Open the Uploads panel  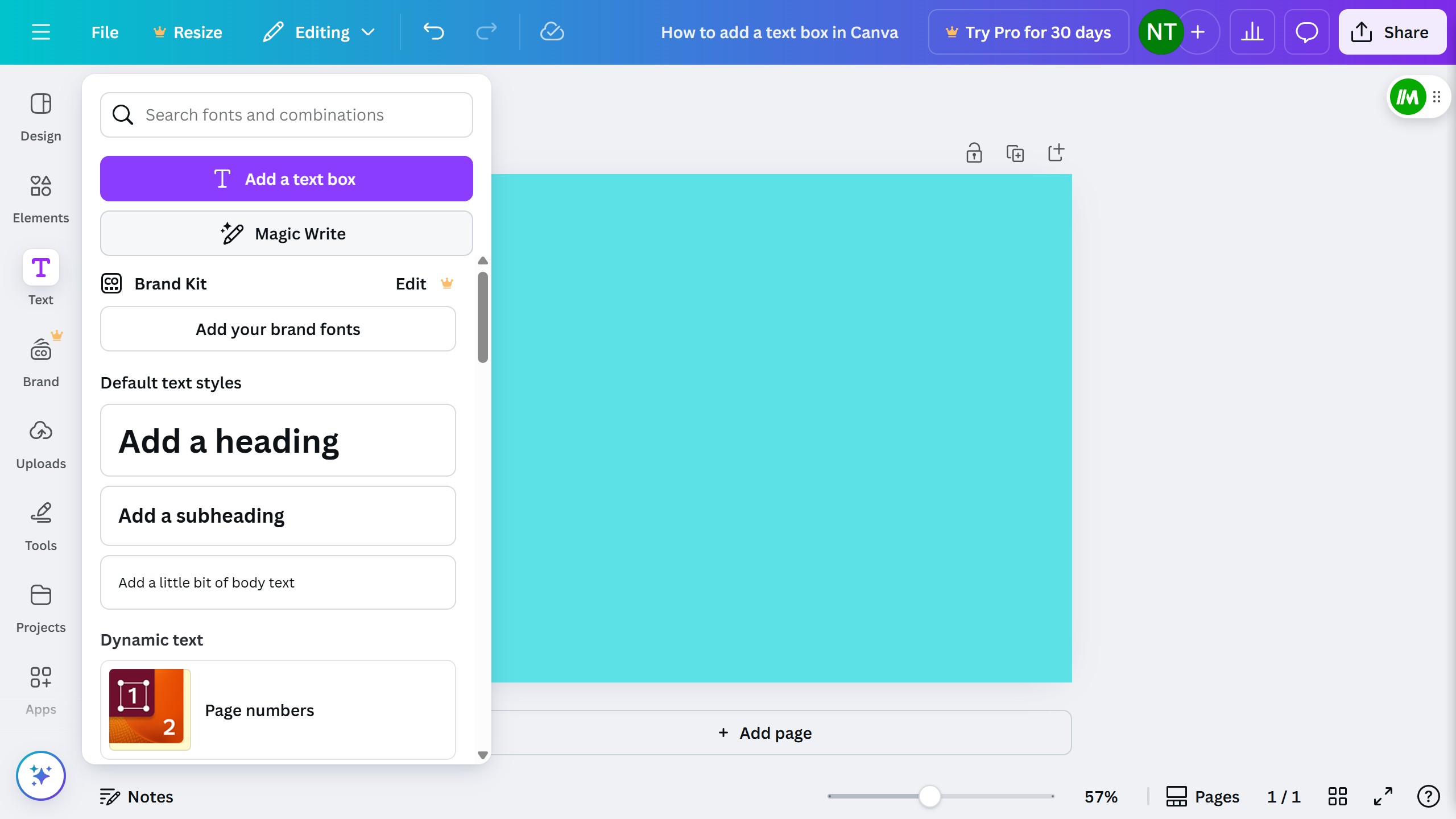click(x=40, y=444)
